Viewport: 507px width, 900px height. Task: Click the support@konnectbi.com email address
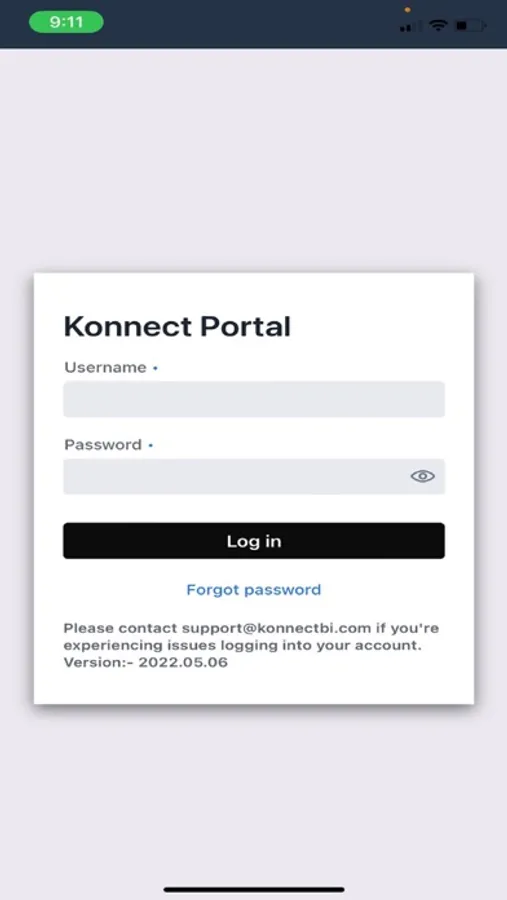[276, 628]
